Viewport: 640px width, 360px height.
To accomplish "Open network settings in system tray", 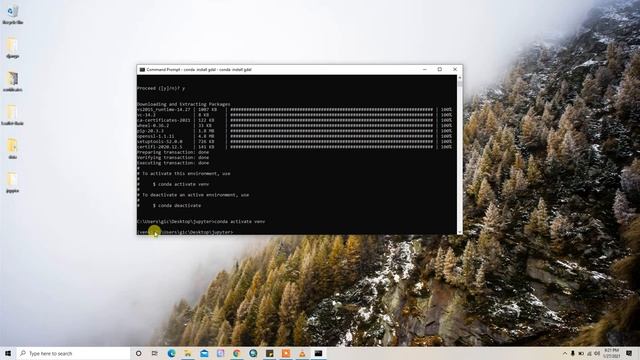I will [x=589, y=353].
